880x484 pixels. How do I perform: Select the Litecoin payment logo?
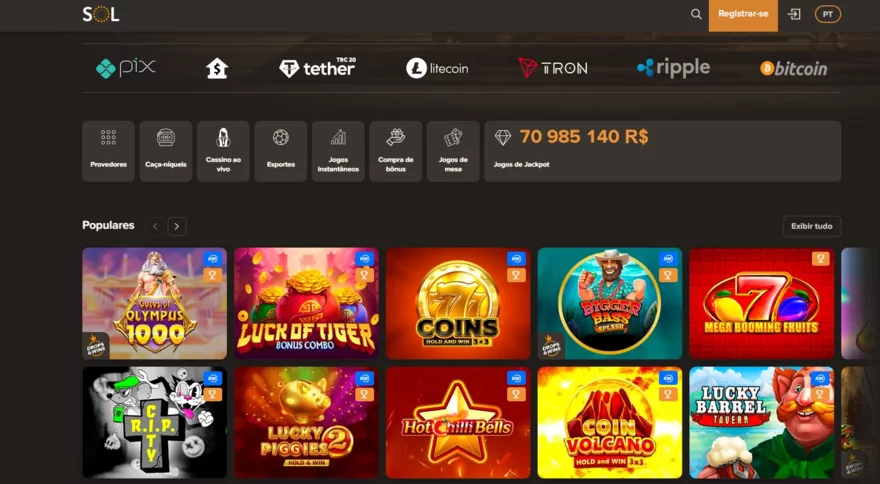[437, 69]
